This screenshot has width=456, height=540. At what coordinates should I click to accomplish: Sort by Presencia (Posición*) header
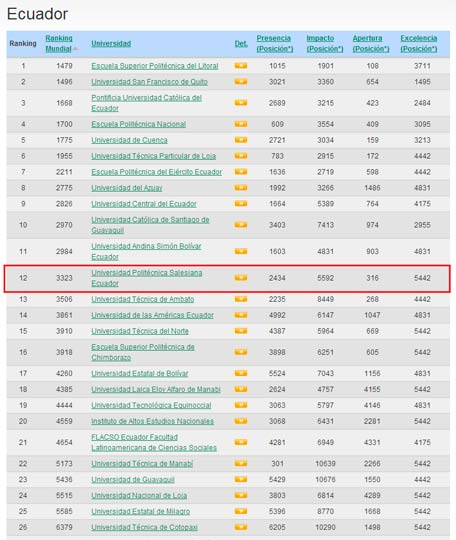point(275,43)
